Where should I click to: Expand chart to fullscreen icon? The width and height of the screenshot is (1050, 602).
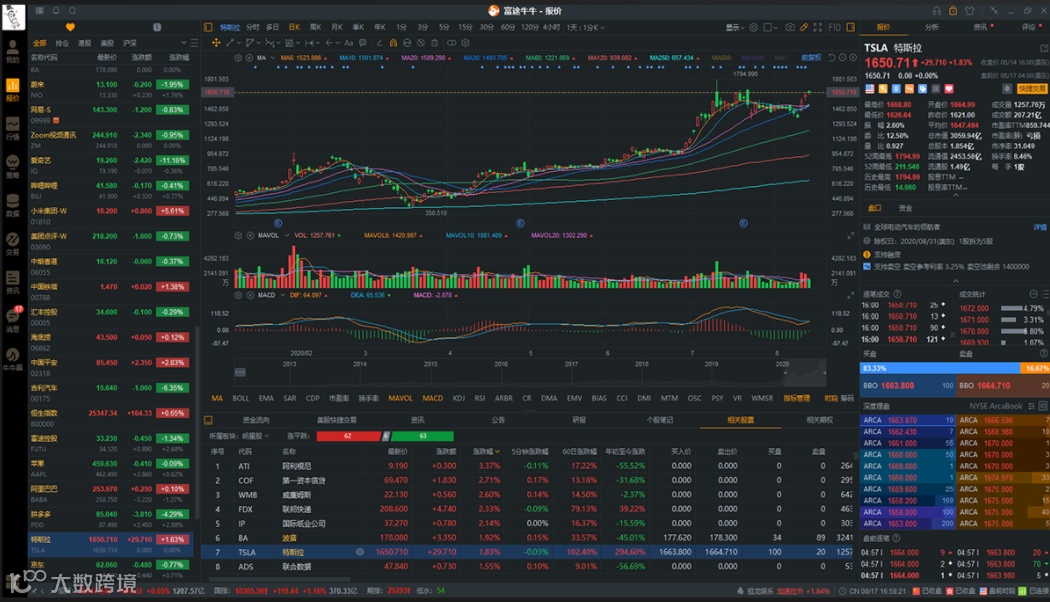pos(818,27)
